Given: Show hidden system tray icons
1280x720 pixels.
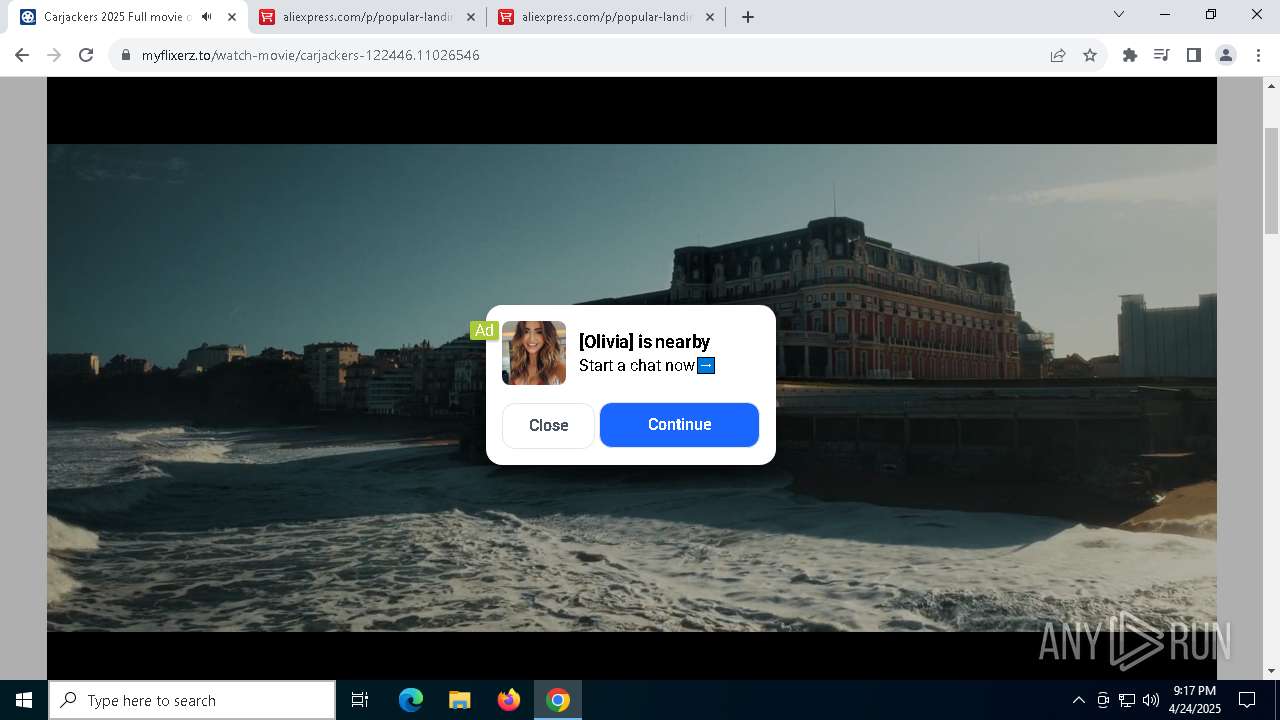Looking at the screenshot, I should click(x=1078, y=700).
